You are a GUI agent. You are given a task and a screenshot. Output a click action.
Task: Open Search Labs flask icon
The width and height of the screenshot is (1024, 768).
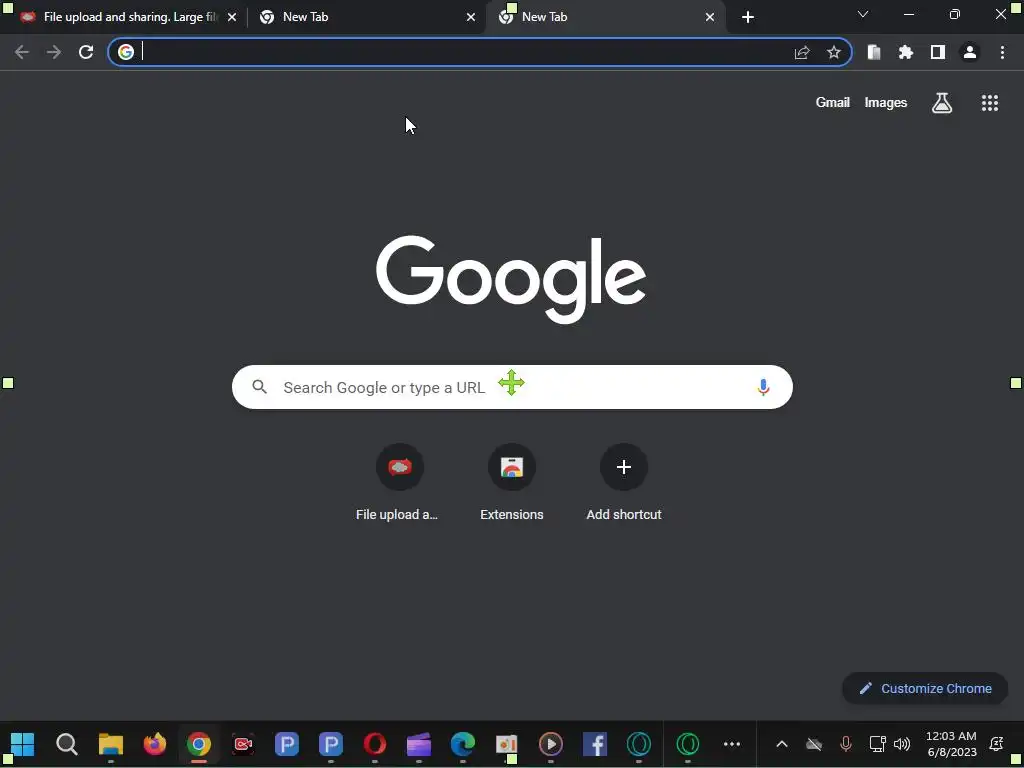coord(942,103)
